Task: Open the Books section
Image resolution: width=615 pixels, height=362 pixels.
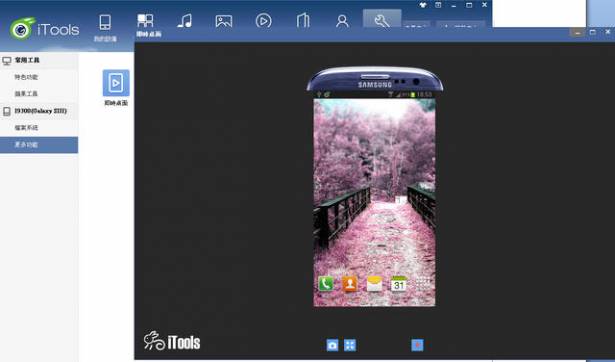Action: (x=303, y=21)
